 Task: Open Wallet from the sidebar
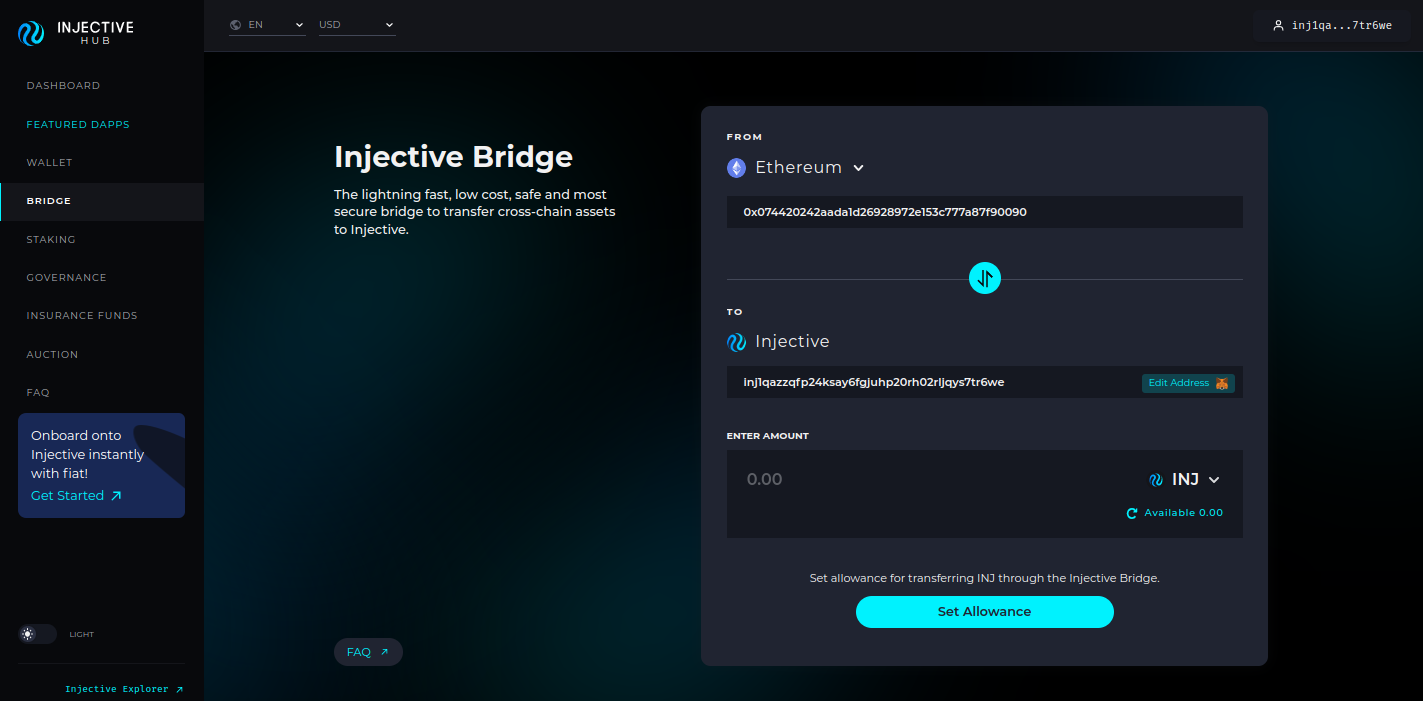(x=49, y=163)
